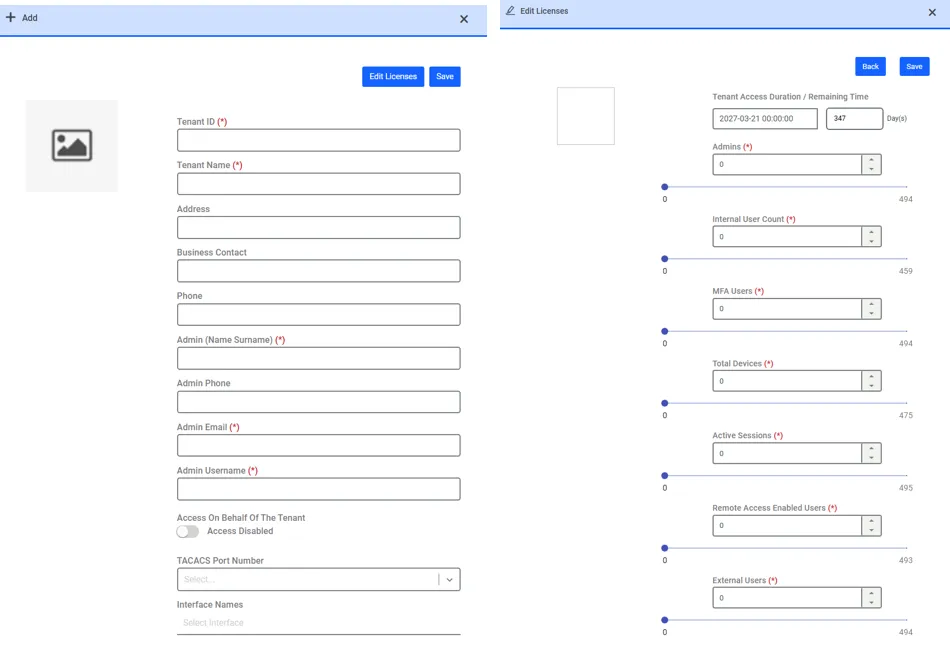The image size is (950, 669).
Task: Increase Active Sessions with up arrow
Action: pos(871,449)
